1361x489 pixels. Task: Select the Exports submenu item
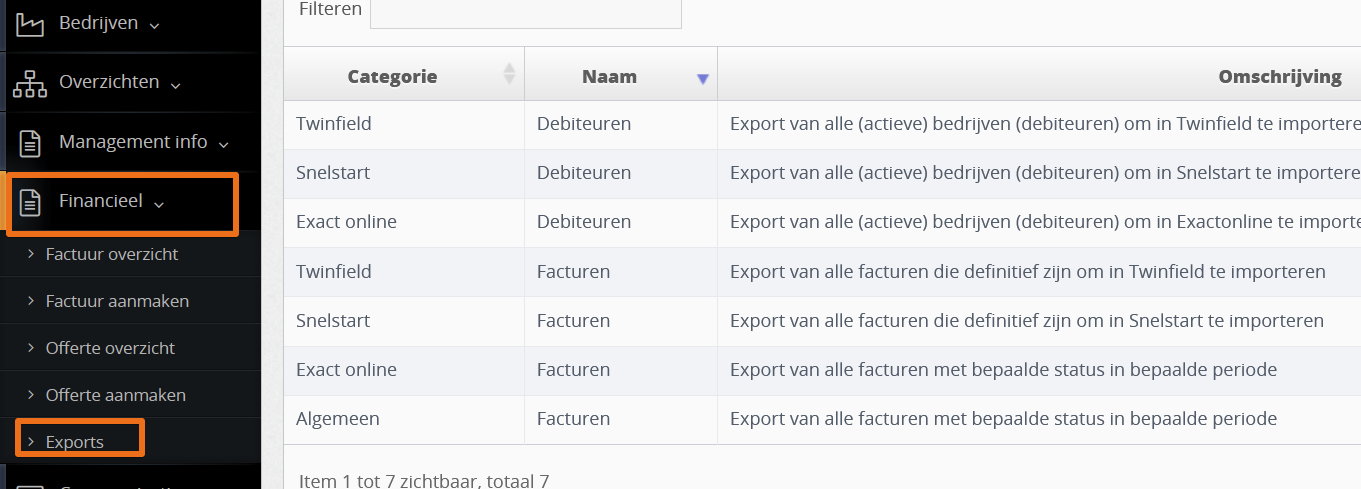click(75, 442)
